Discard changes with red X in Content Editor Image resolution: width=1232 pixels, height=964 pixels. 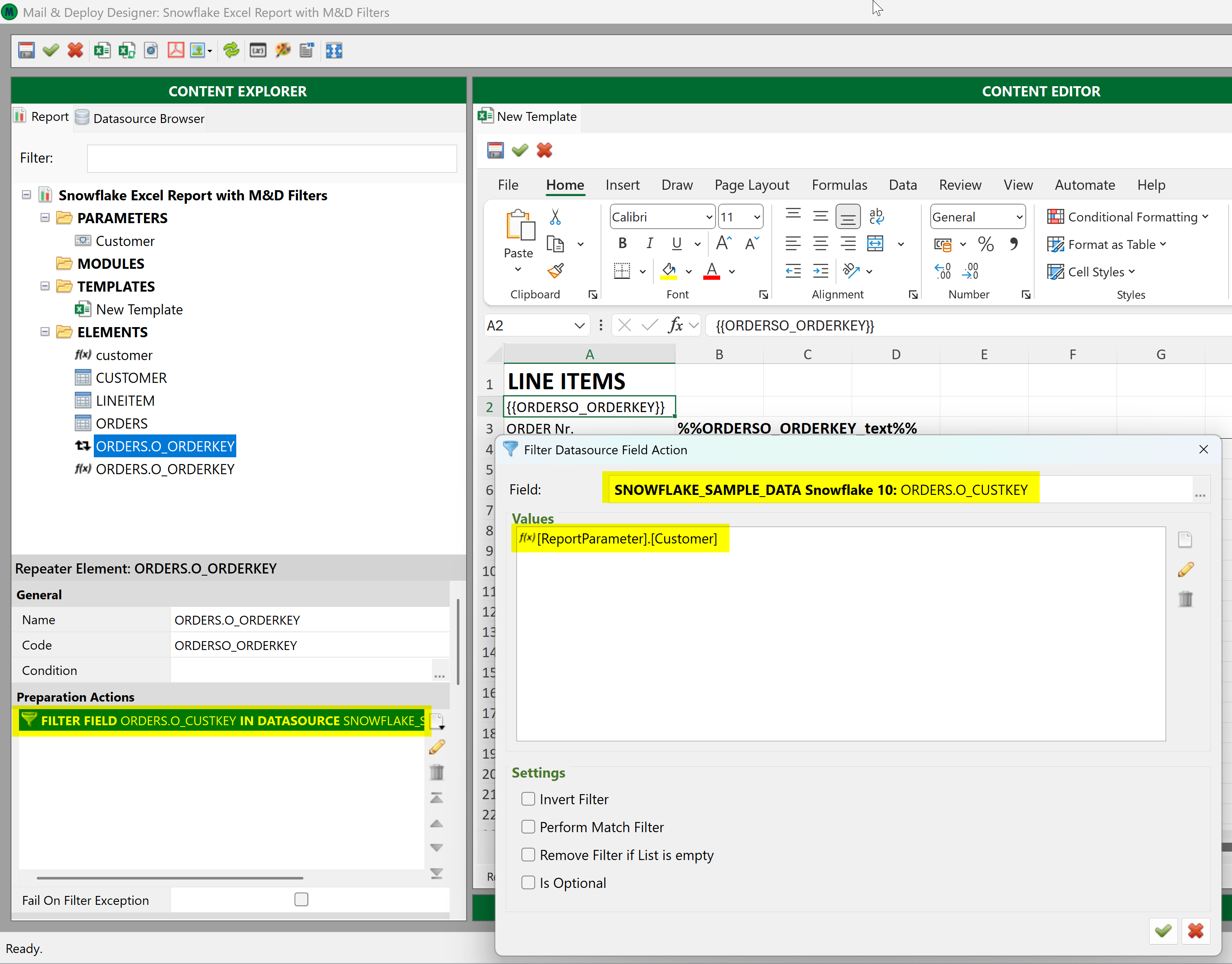tap(544, 150)
